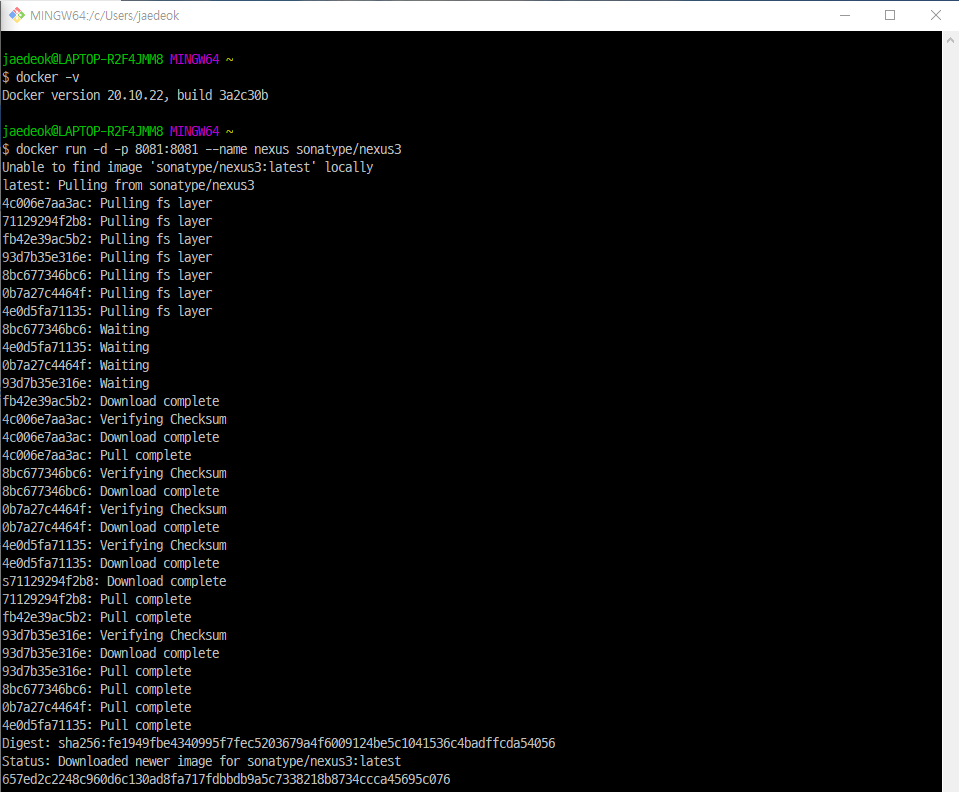
Task: Click container ID line starting '657ed2c2248c'
Action: click(226, 780)
